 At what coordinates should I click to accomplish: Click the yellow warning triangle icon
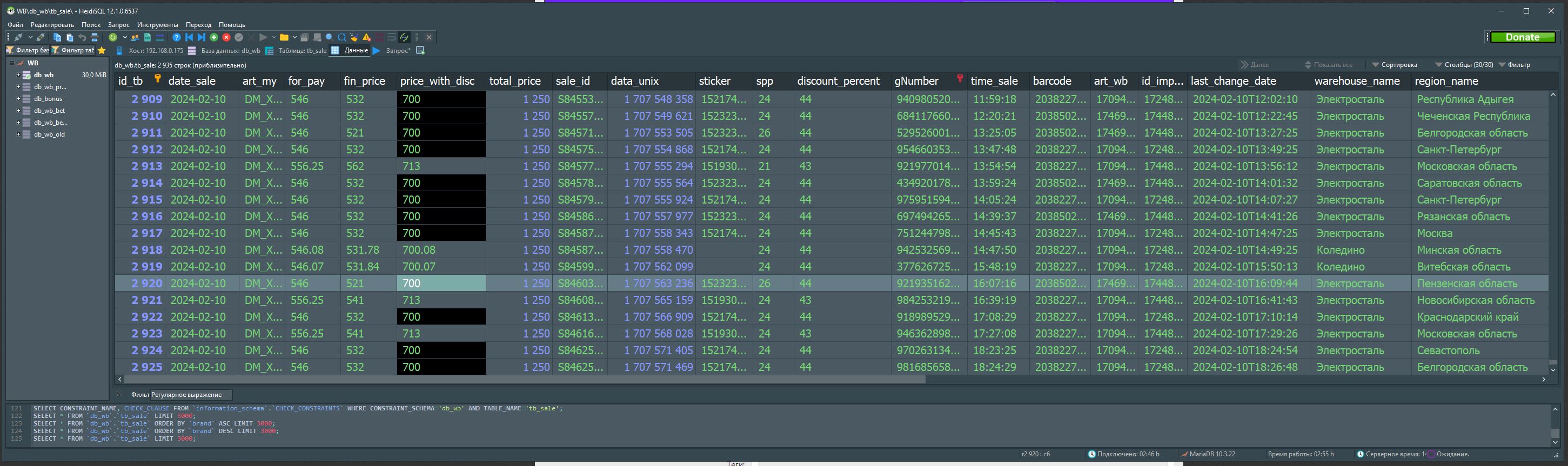point(366,37)
